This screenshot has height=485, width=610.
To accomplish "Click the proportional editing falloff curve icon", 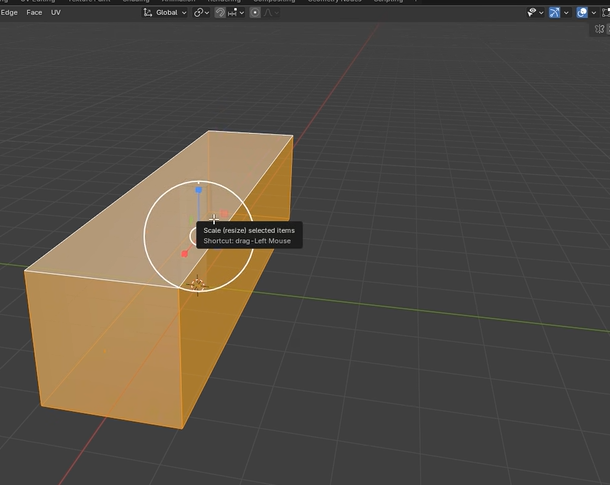I will point(270,12).
